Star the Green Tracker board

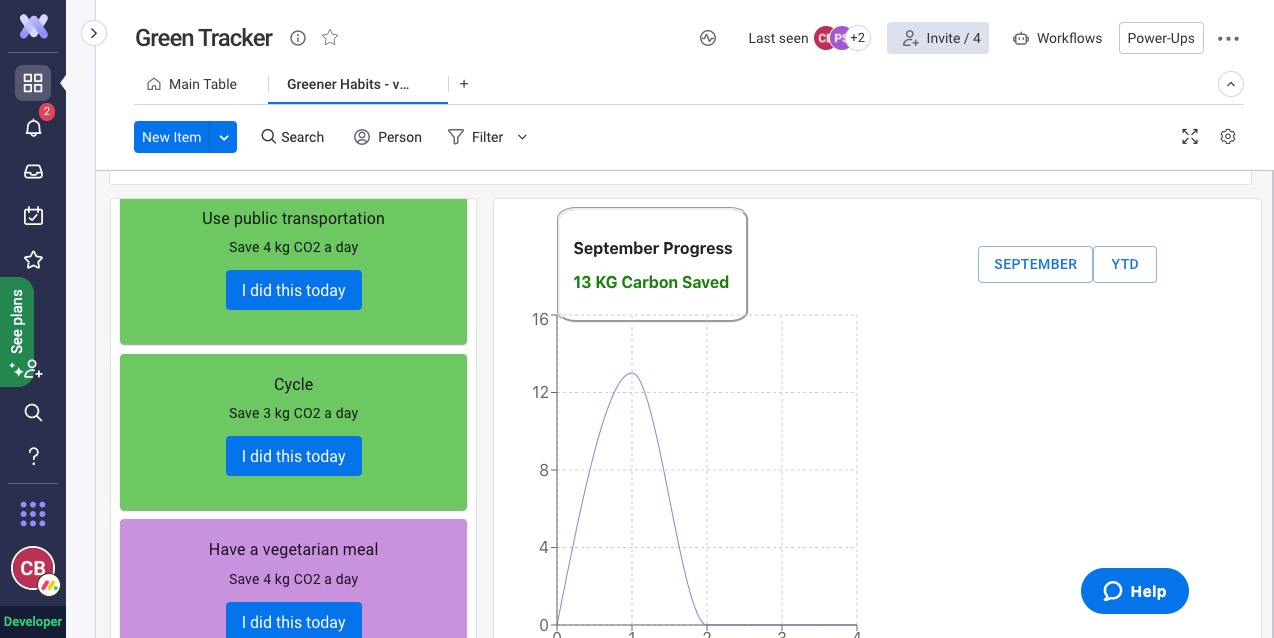pyautogui.click(x=330, y=38)
